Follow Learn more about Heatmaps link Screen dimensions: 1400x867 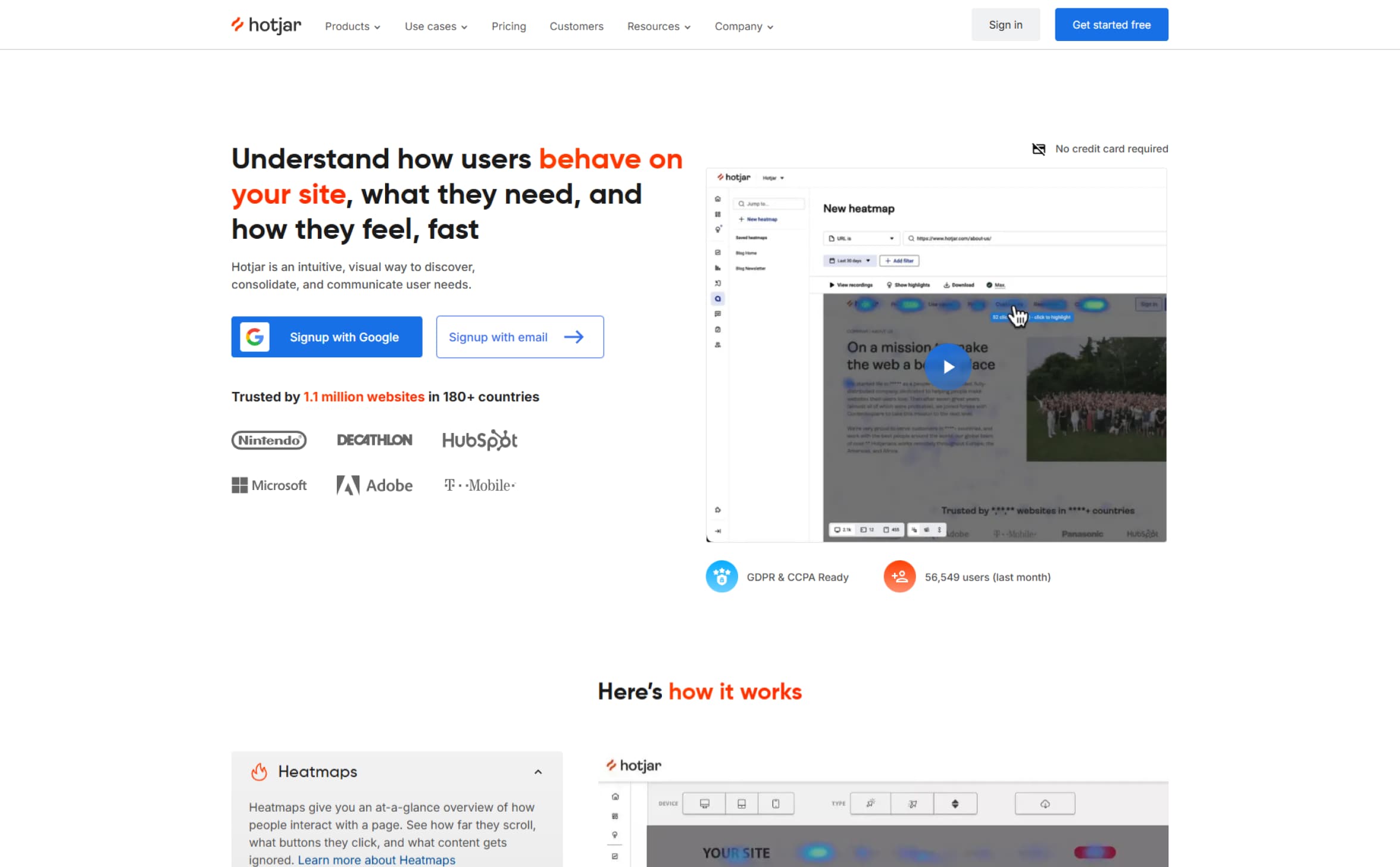pos(376,860)
